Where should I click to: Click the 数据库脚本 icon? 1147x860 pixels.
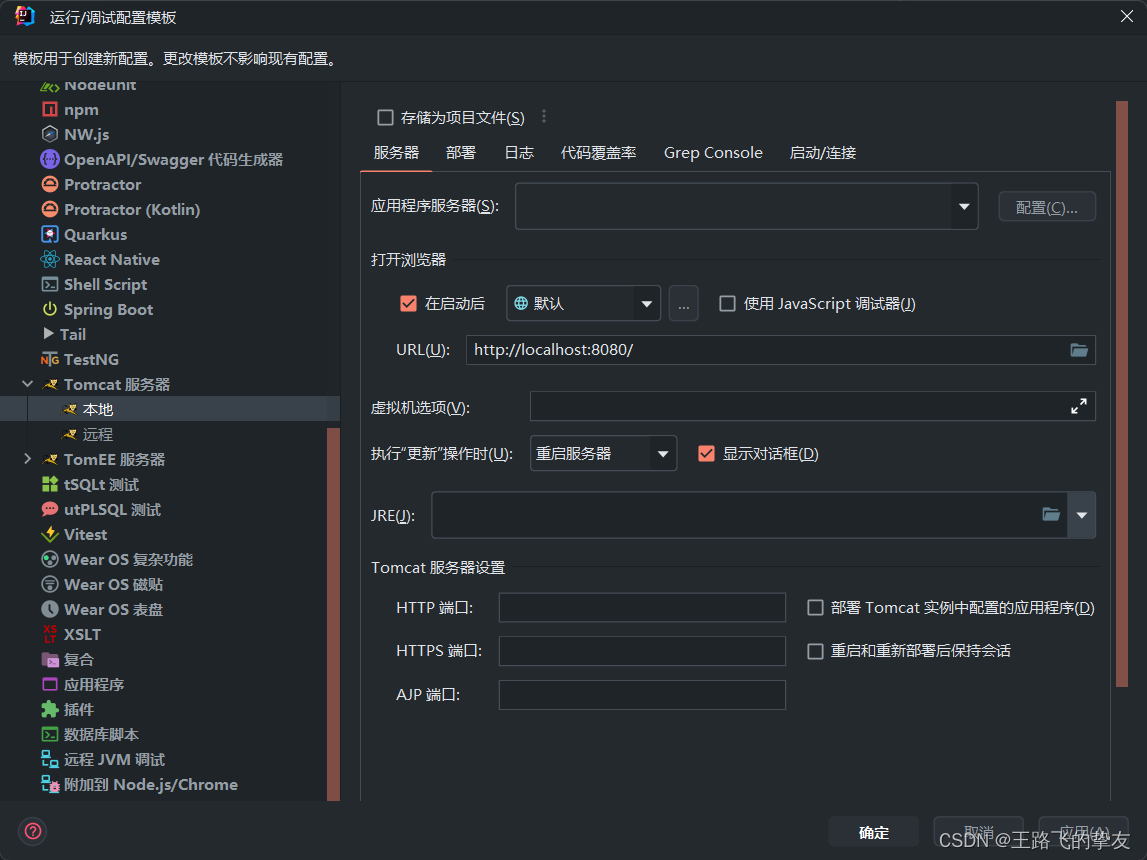tap(50, 734)
